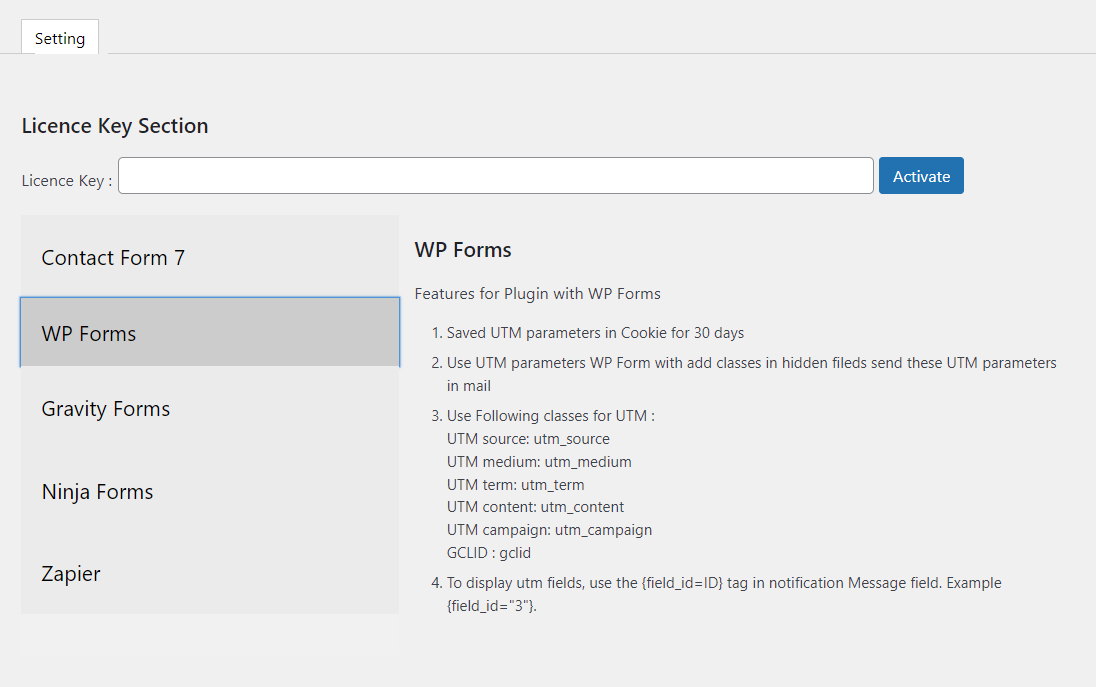Image resolution: width=1096 pixels, height=687 pixels.
Task: Open the Gravity Forms integration section
Action: tap(105, 408)
